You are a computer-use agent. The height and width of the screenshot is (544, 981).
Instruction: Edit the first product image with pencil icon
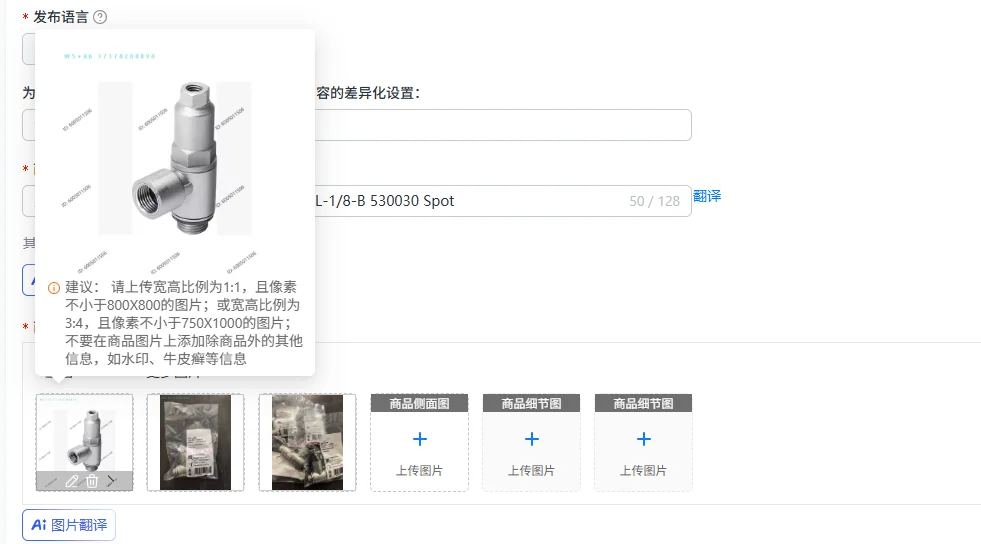[x=72, y=481]
